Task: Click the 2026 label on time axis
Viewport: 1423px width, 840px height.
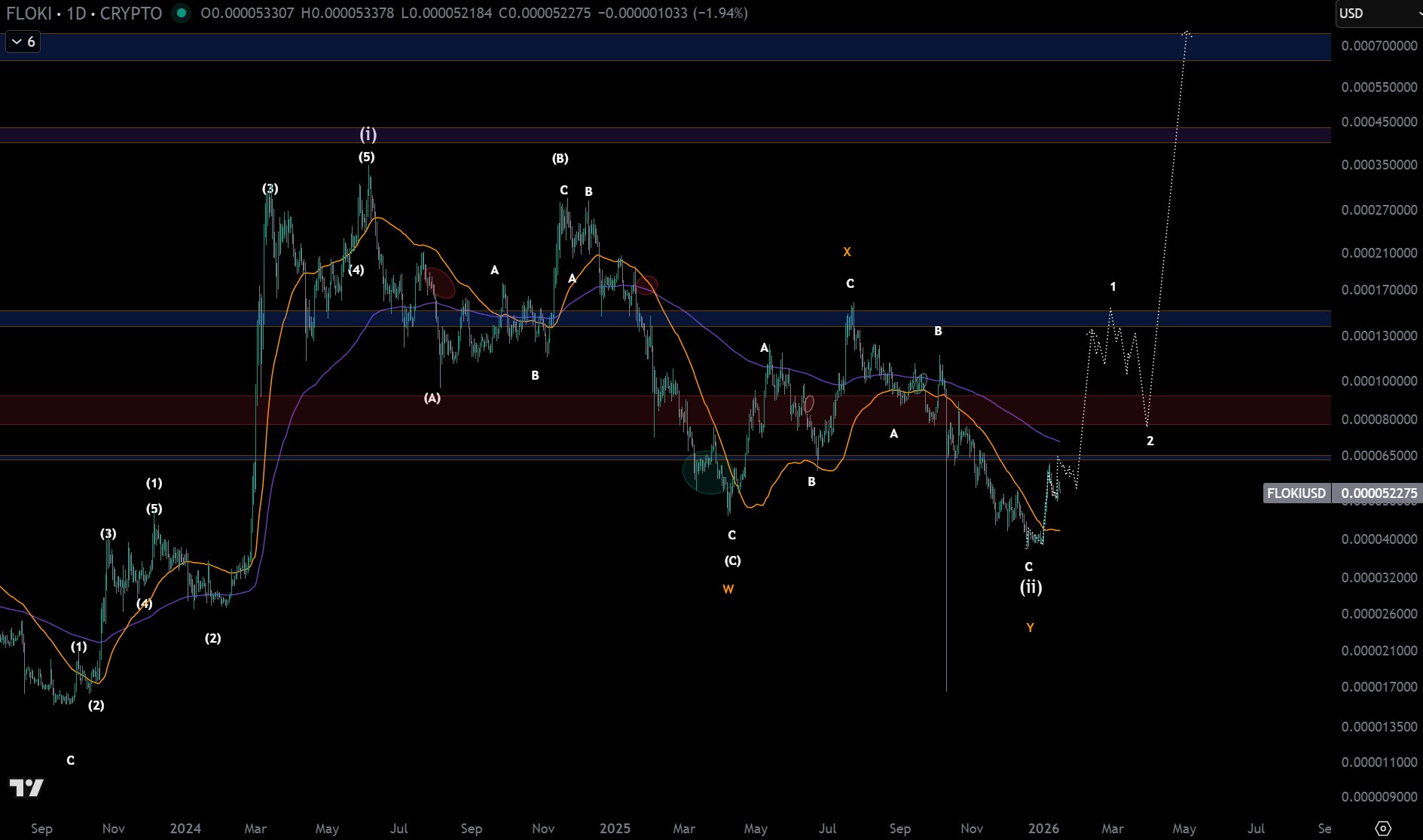Action: [x=1043, y=829]
